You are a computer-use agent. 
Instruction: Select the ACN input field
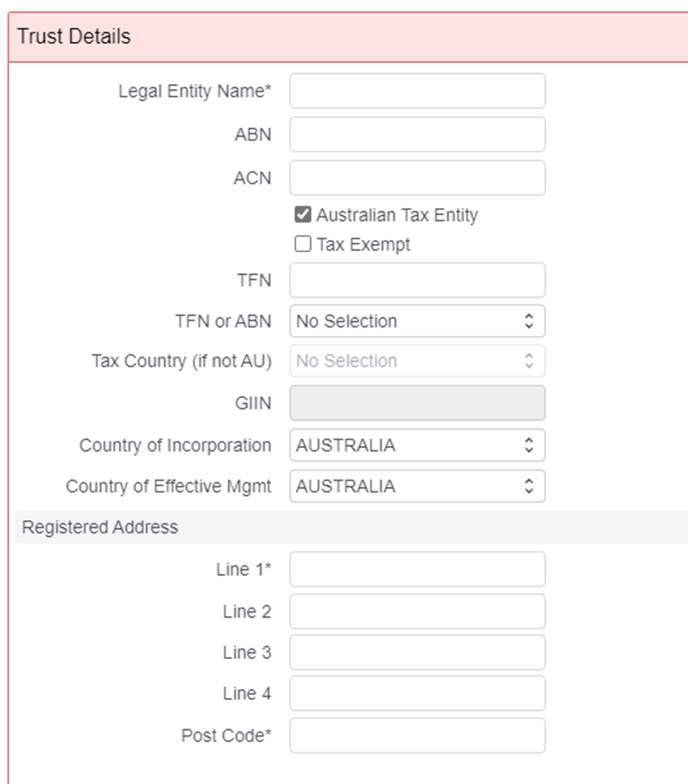pyautogui.click(x=418, y=178)
